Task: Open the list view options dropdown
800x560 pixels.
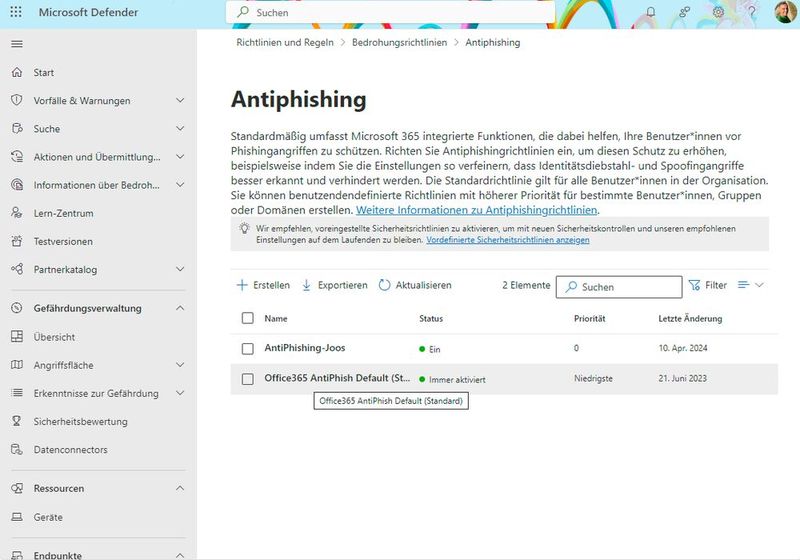Action: [x=751, y=285]
